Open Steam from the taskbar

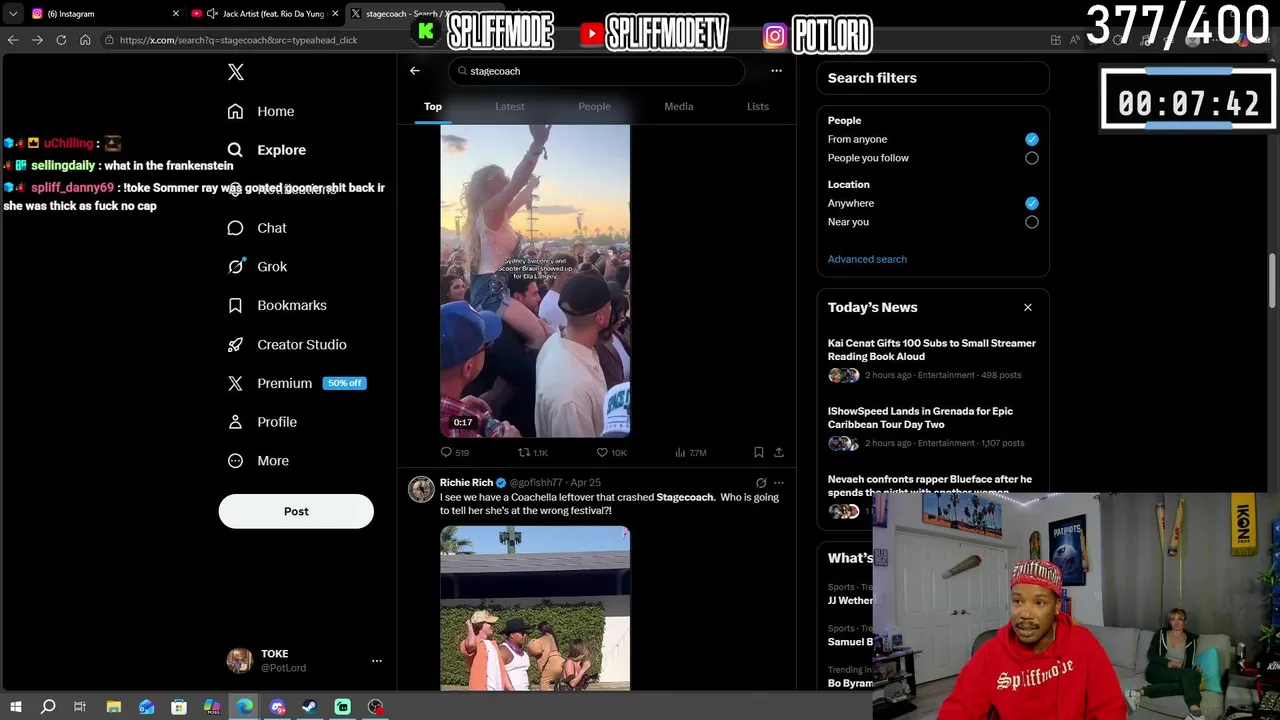tap(309, 707)
